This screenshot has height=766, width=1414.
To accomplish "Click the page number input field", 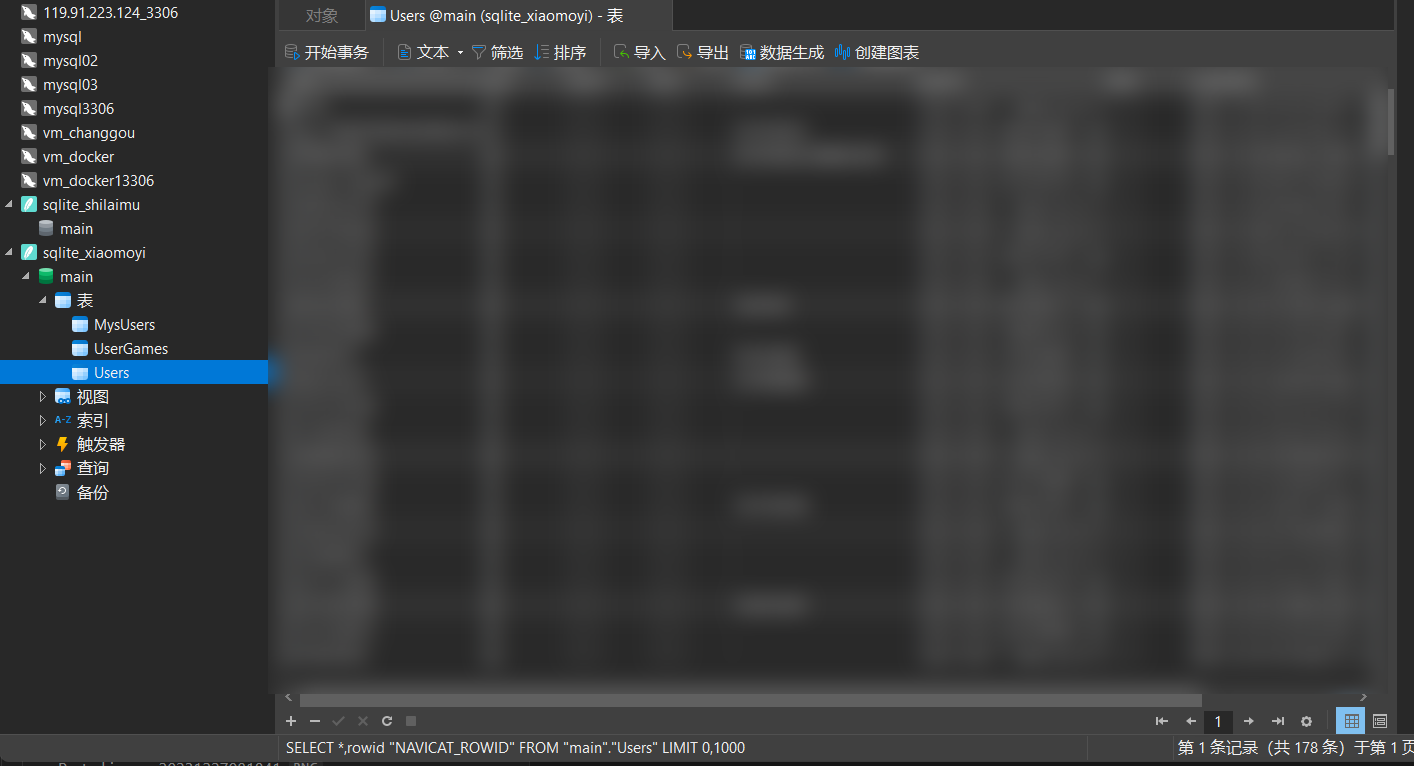I will (1218, 721).
